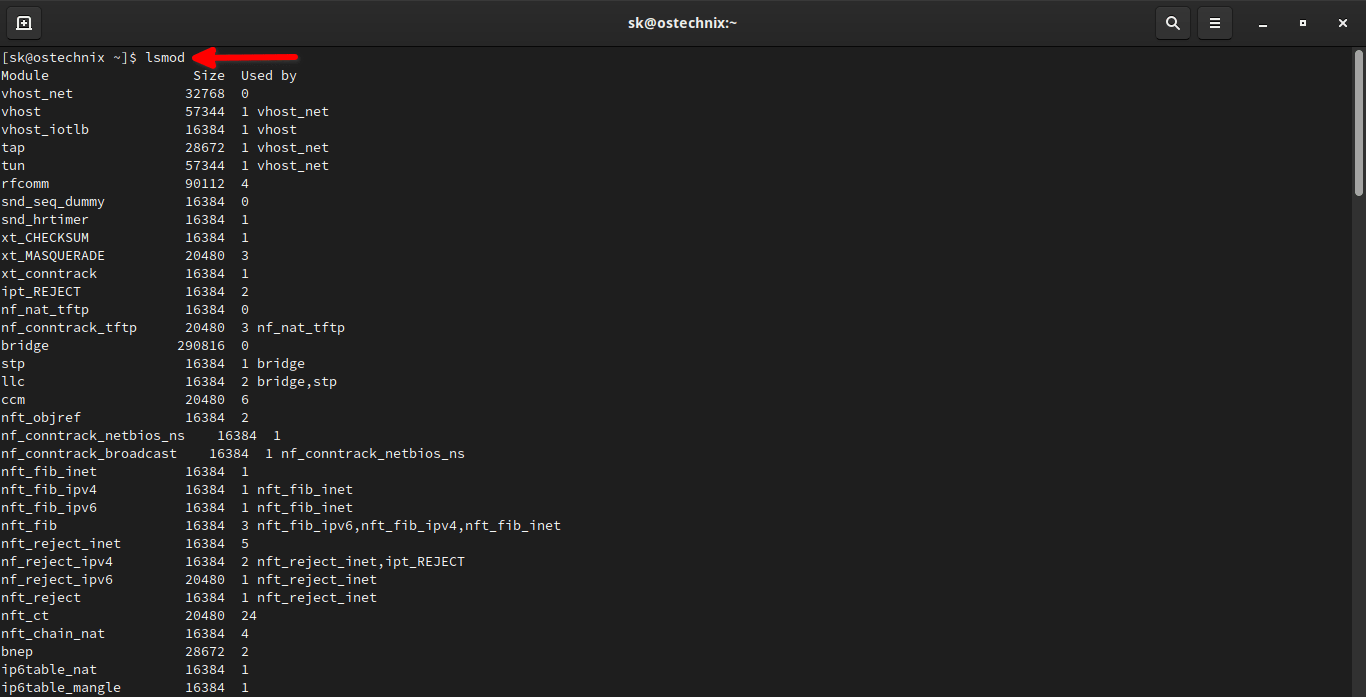The image size is (1366, 697).
Task: Click the sk@ostechnix:~ window title
Action: [x=682, y=22]
